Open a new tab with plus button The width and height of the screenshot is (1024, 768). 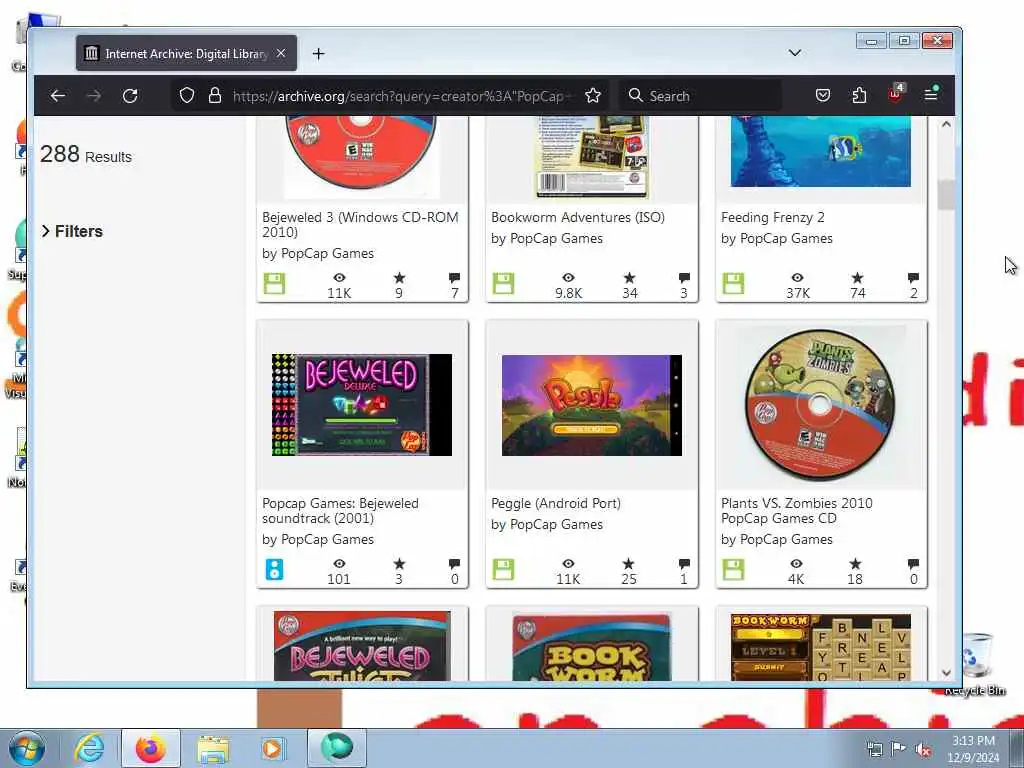tap(318, 54)
